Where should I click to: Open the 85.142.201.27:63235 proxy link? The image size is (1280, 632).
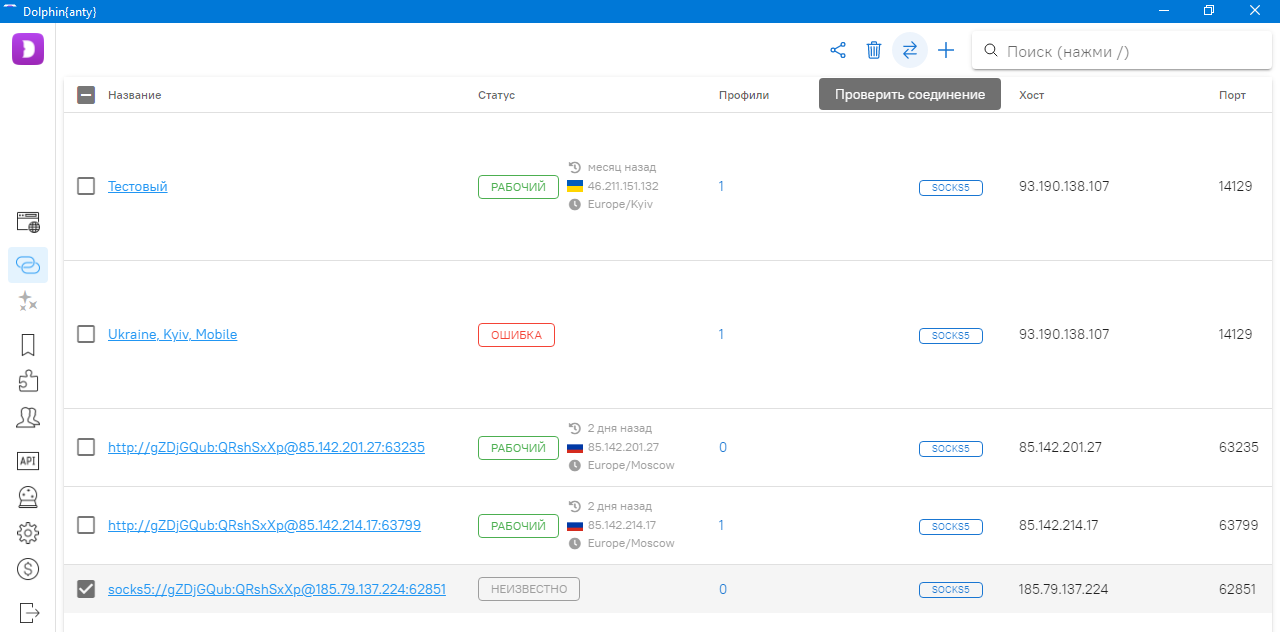tap(266, 447)
